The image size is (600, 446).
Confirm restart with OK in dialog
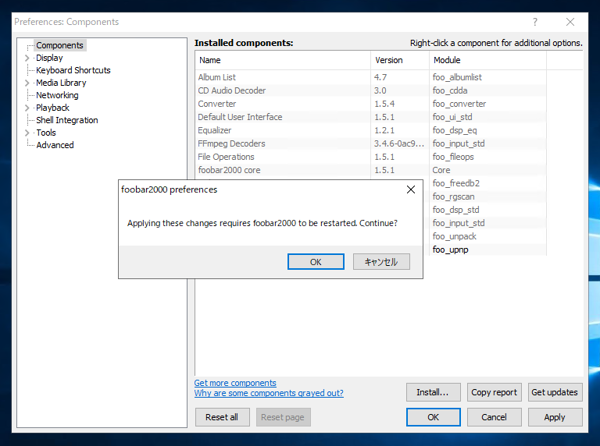(x=316, y=262)
